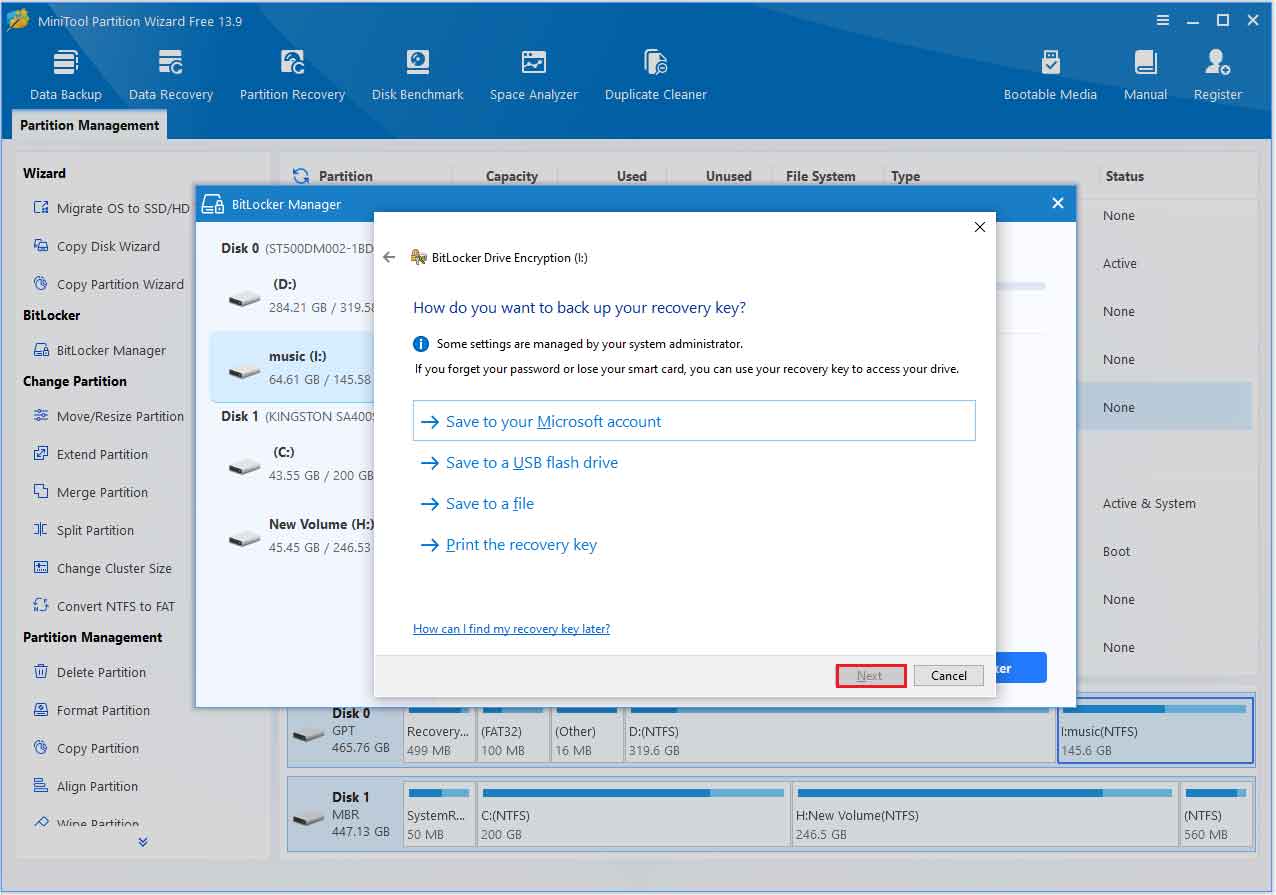The height and width of the screenshot is (895, 1276).
Task: Select Change Cluster Size
Action: 102,568
